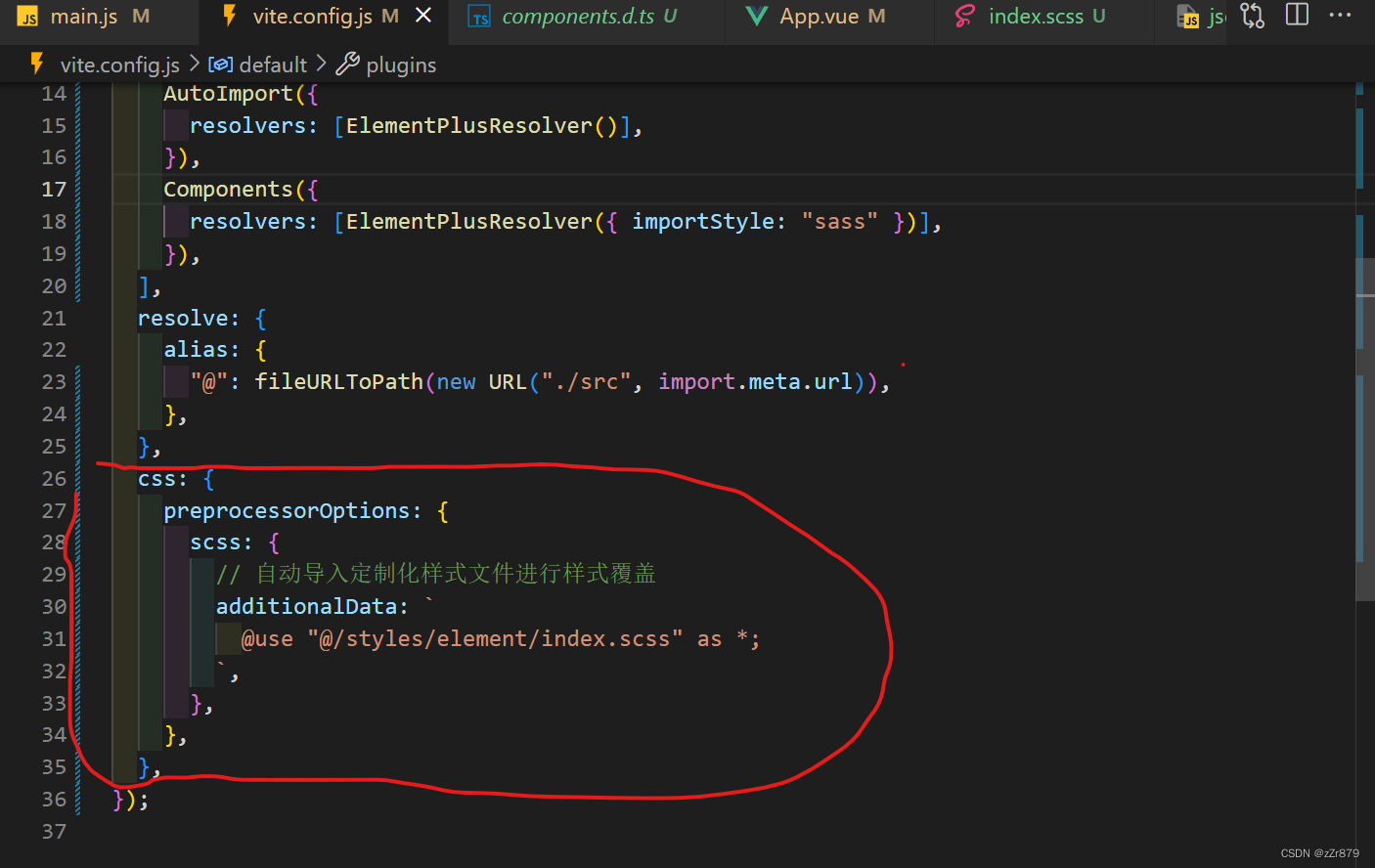
Task: Click the default breadcrumb segment
Action: click(x=273, y=65)
